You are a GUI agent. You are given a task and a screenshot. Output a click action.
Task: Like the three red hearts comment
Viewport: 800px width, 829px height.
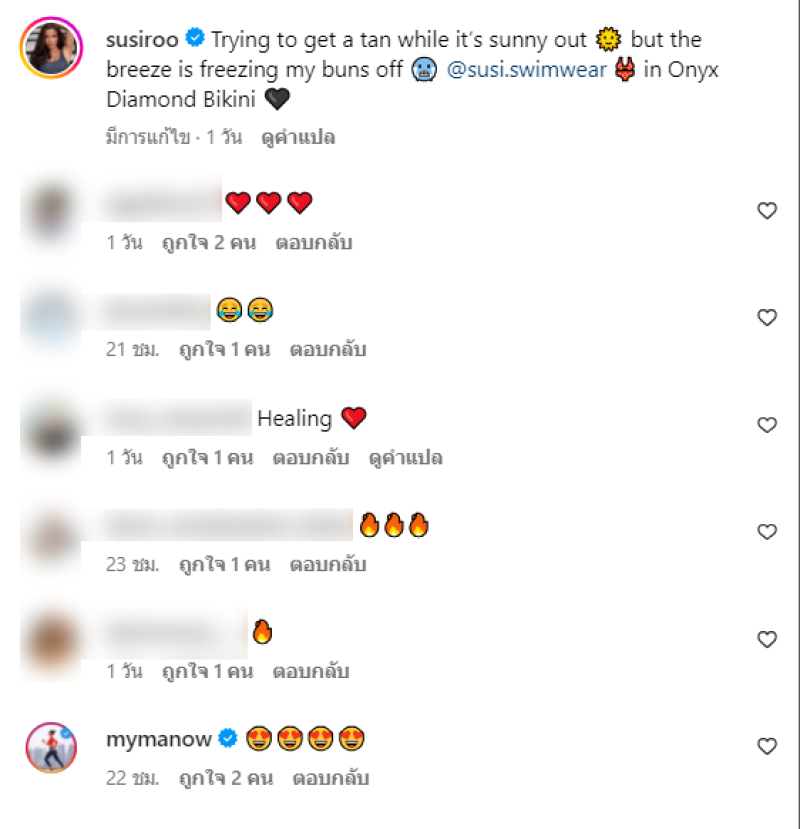(x=767, y=210)
